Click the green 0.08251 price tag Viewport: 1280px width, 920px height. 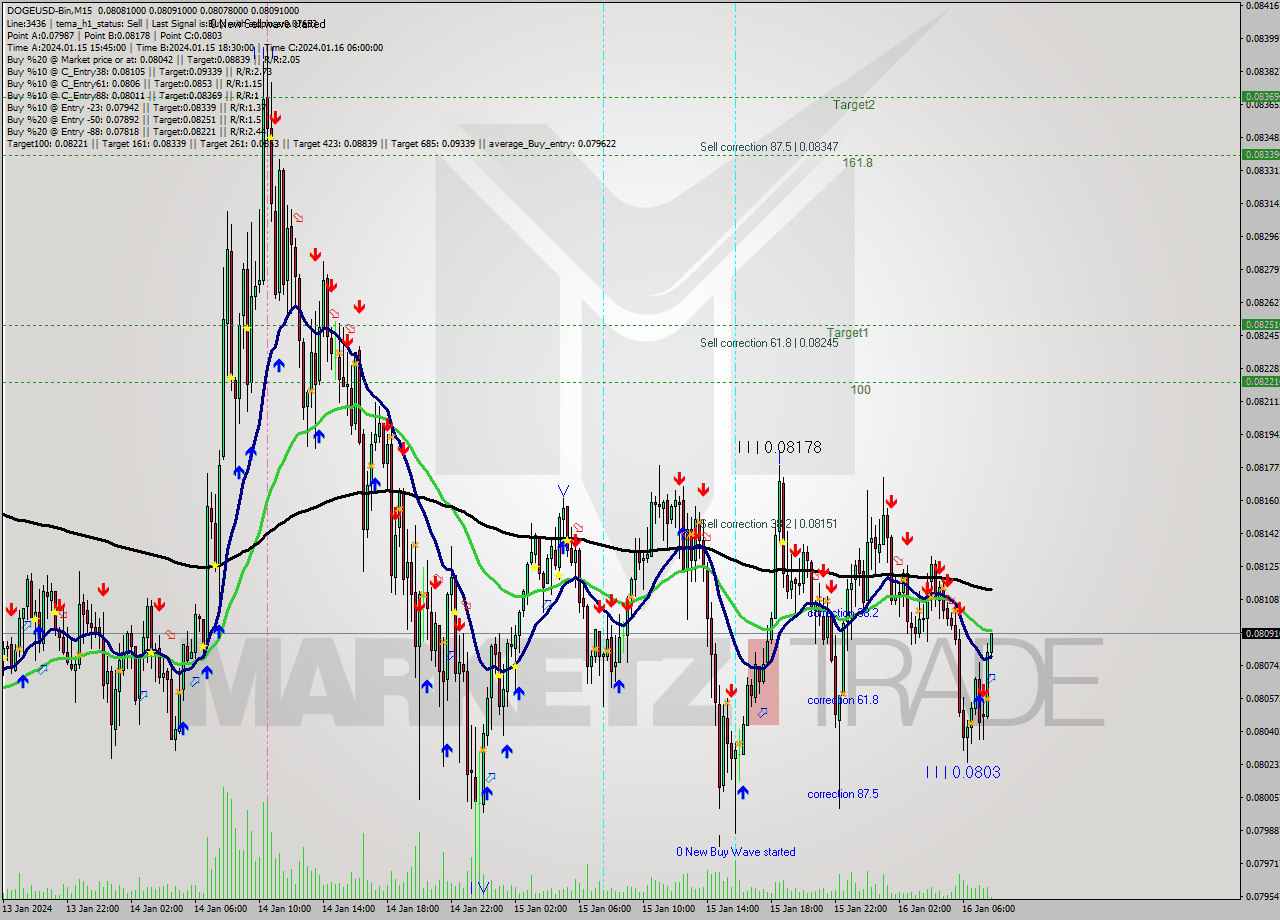pos(1260,324)
